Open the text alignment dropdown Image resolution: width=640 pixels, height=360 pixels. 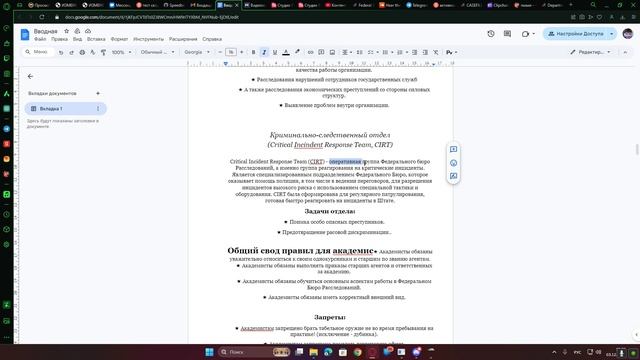347,52
